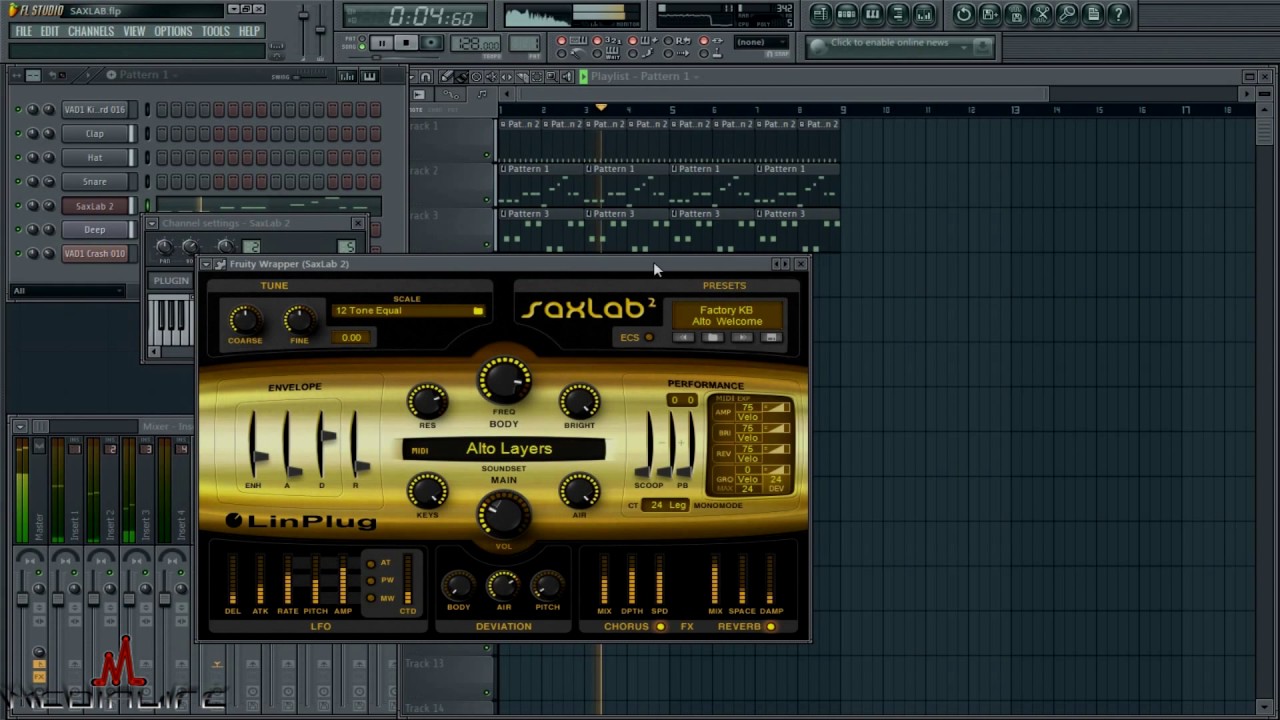The width and height of the screenshot is (1280, 720).
Task: Mute the Clap channel green LED
Action: point(17,133)
